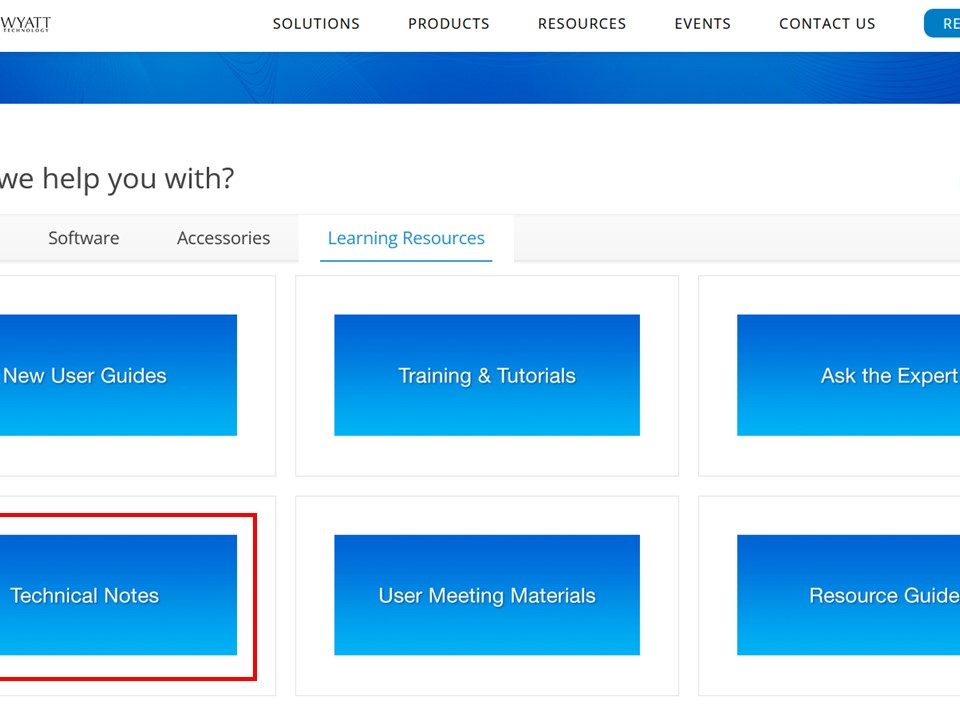Select the Accessories tab
The width and height of the screenshot is (960, 720).
click(x=223, y=238)
